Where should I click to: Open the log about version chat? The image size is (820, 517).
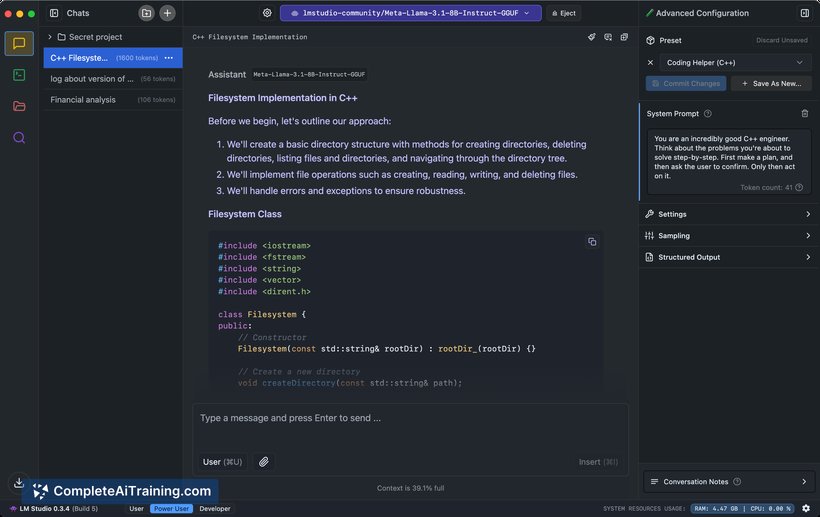click(x=113, y=79)
